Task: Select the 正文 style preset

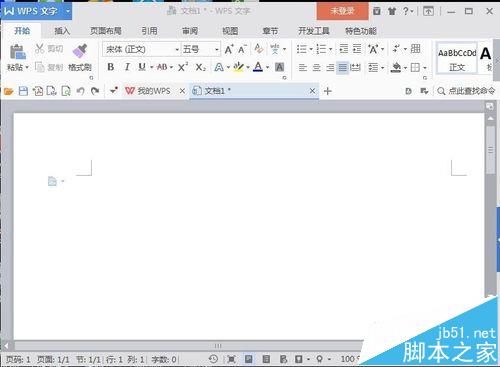Action: (457, 59)
